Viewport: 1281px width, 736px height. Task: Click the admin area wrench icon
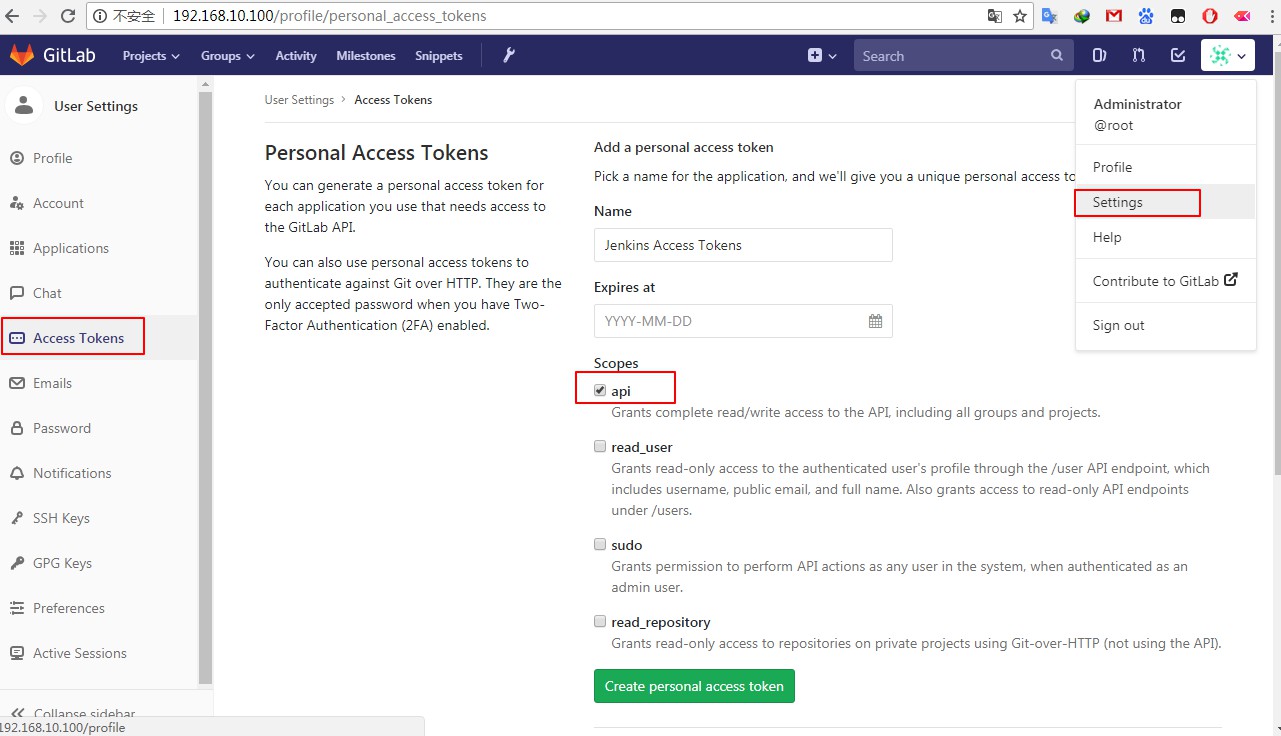509,56
